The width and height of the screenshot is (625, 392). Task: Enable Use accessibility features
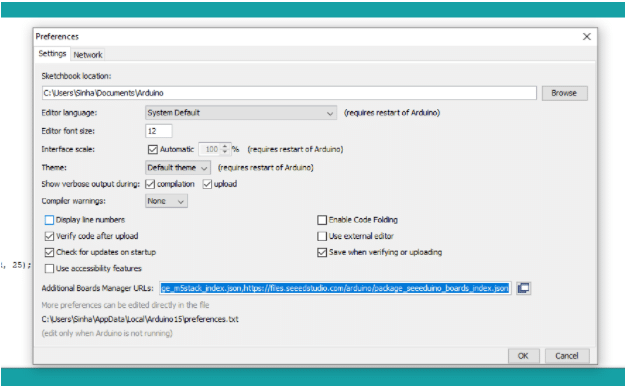(49, 268)
